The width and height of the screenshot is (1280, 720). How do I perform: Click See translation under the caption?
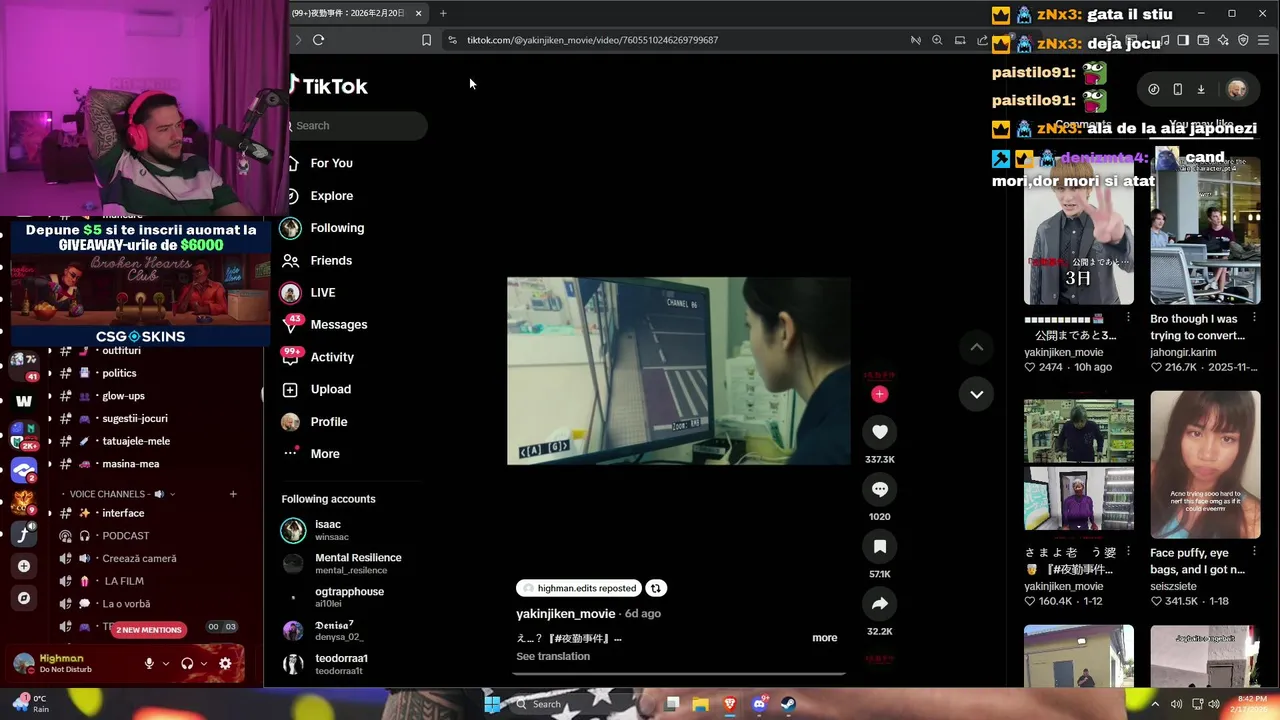553,656
